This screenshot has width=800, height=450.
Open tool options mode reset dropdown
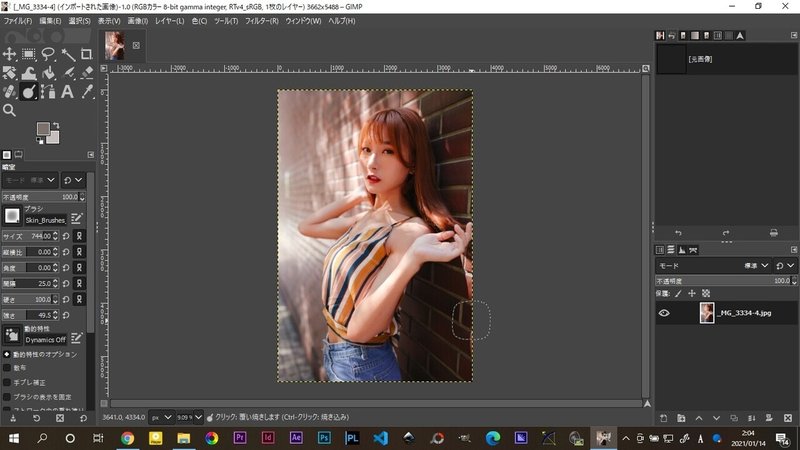(72, 180)
